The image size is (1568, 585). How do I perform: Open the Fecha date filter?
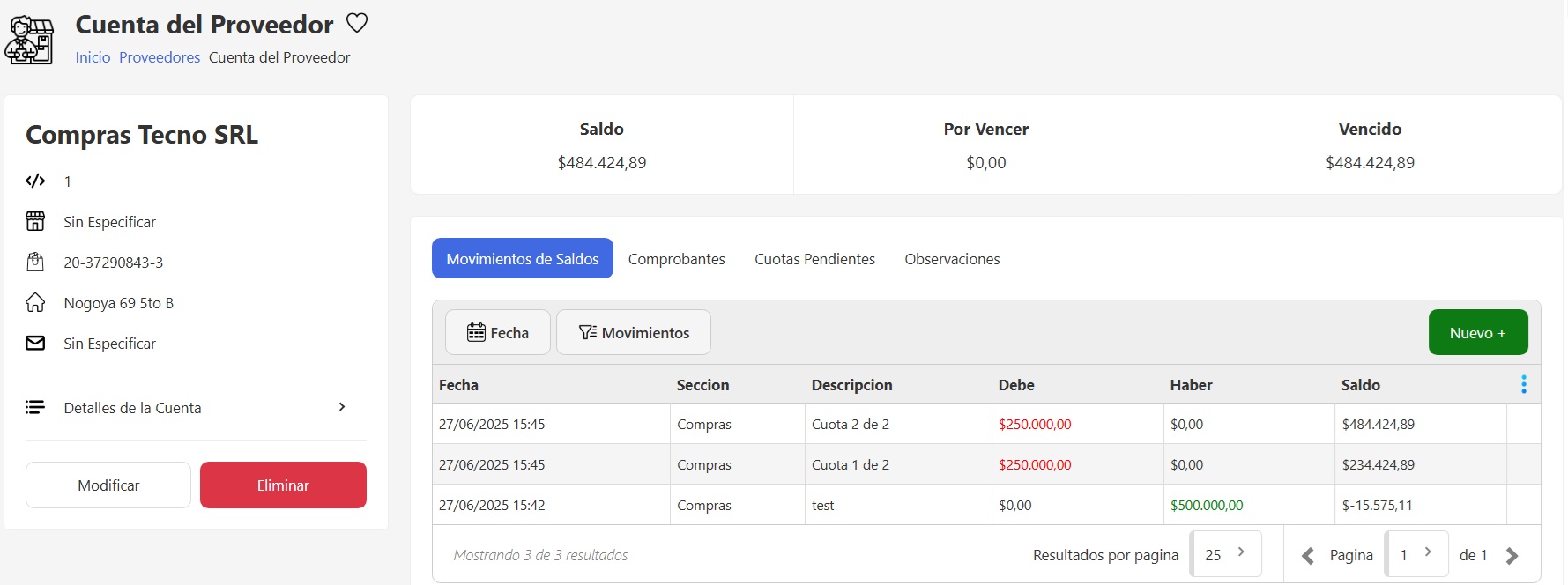coord(498,333)
